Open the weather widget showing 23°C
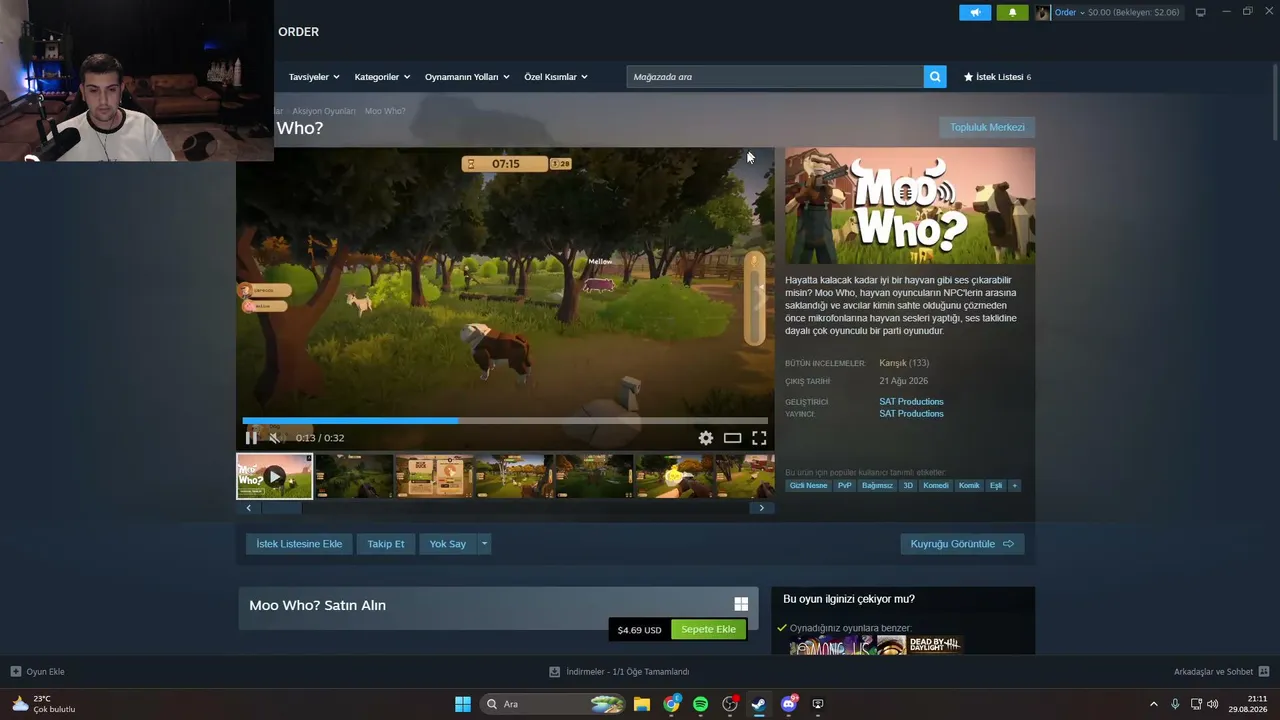1280x720 pixels. (x=44, y=704)
